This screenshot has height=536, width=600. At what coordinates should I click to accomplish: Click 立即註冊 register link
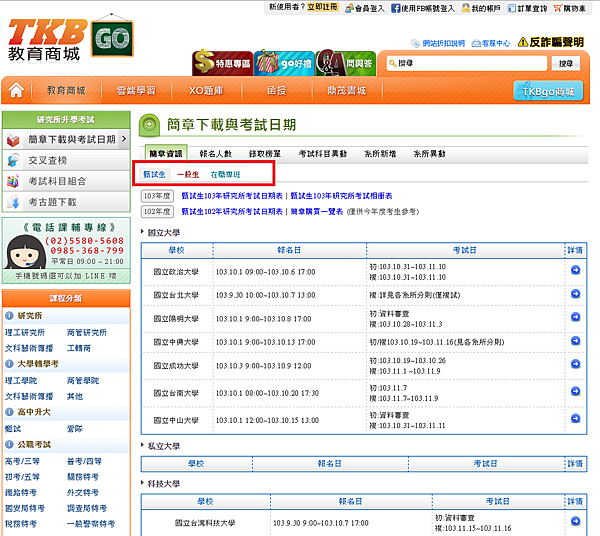[x=323, y=7]
